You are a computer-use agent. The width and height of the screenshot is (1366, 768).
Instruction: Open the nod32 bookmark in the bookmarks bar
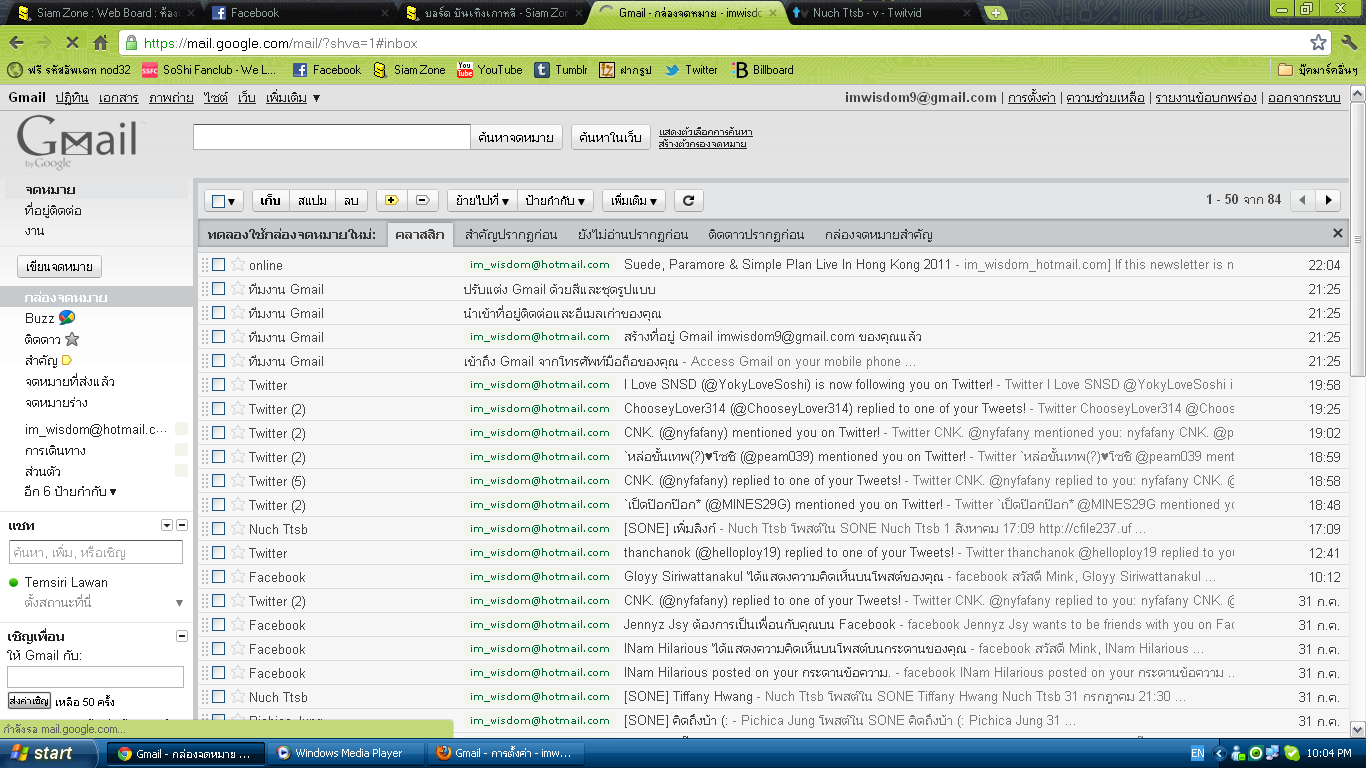69,70
